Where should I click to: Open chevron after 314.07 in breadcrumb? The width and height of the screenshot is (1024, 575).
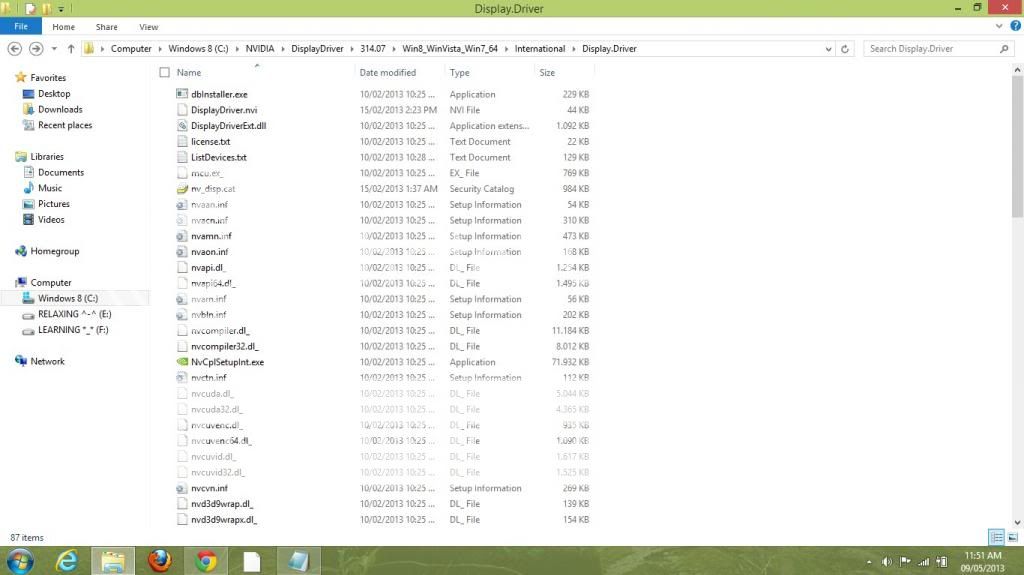[x=394, y=49]
